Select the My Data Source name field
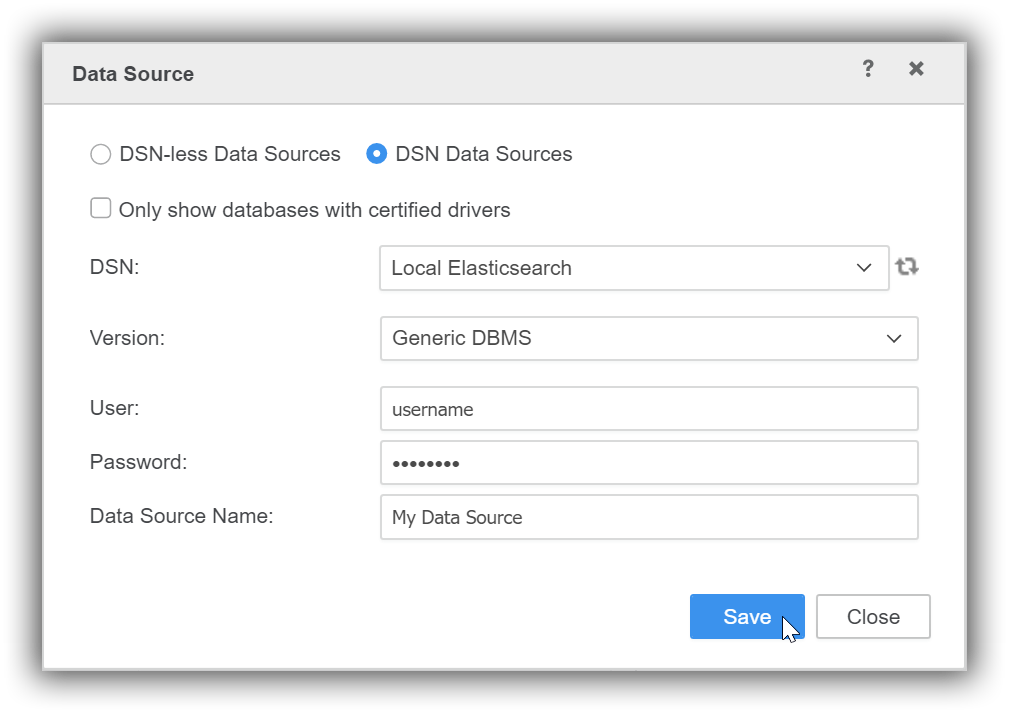1009x713 pixels. (x=649, y=517)
